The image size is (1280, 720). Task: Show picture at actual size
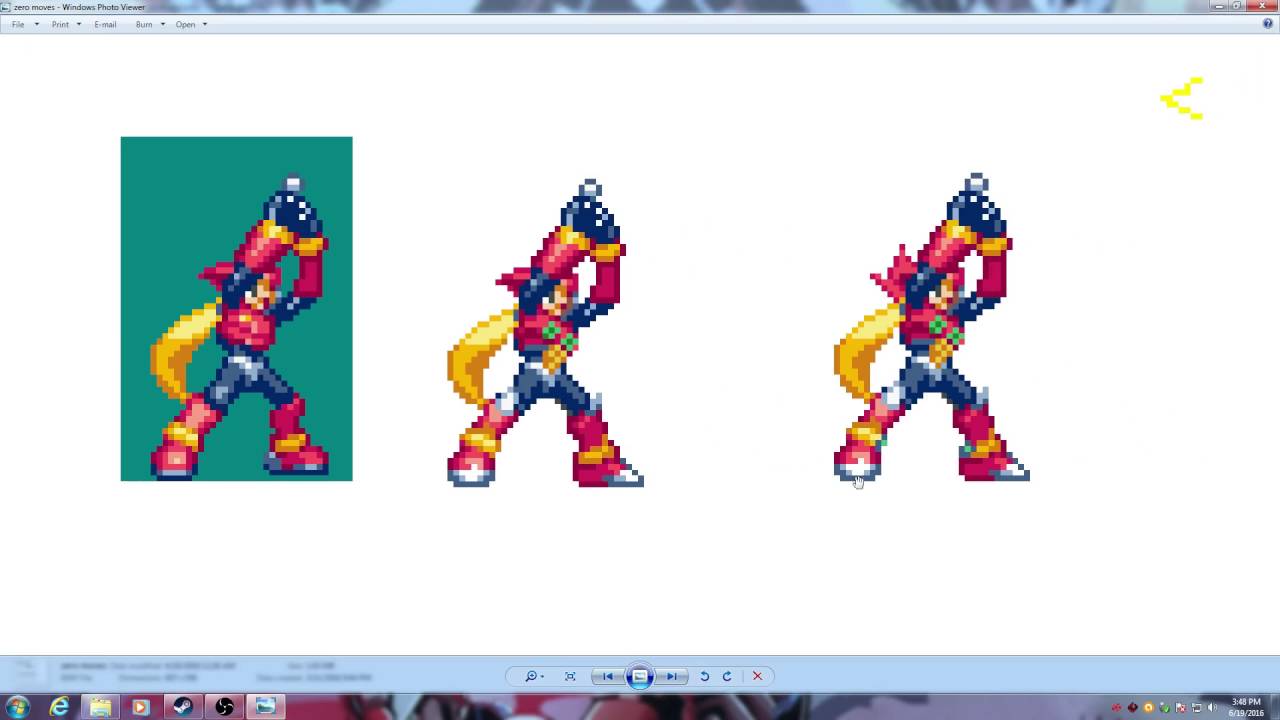tap(570, 676)
